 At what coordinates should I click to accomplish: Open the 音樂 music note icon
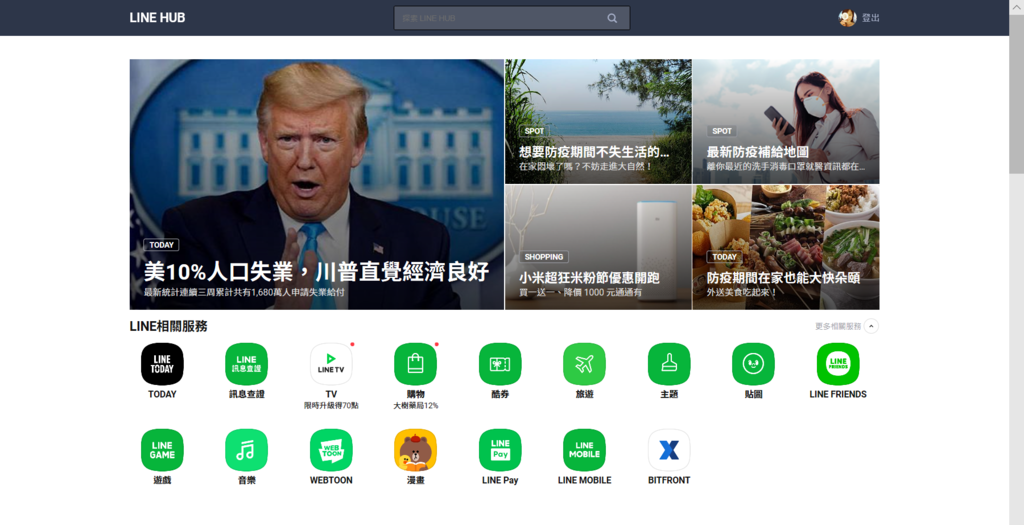pyautogui.click(x=246, y=450)
